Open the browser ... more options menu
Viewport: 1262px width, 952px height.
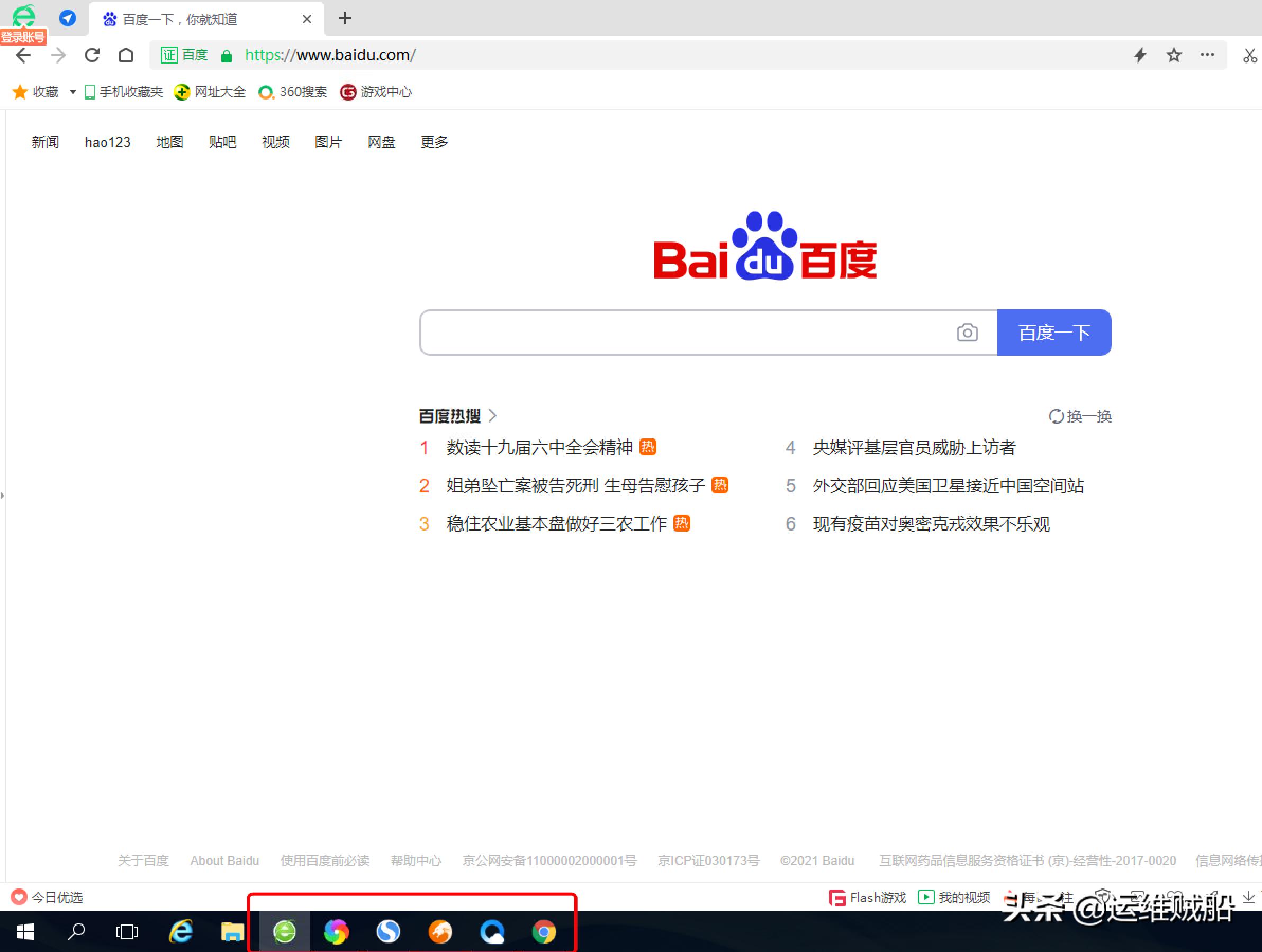tap(1207, 55)
